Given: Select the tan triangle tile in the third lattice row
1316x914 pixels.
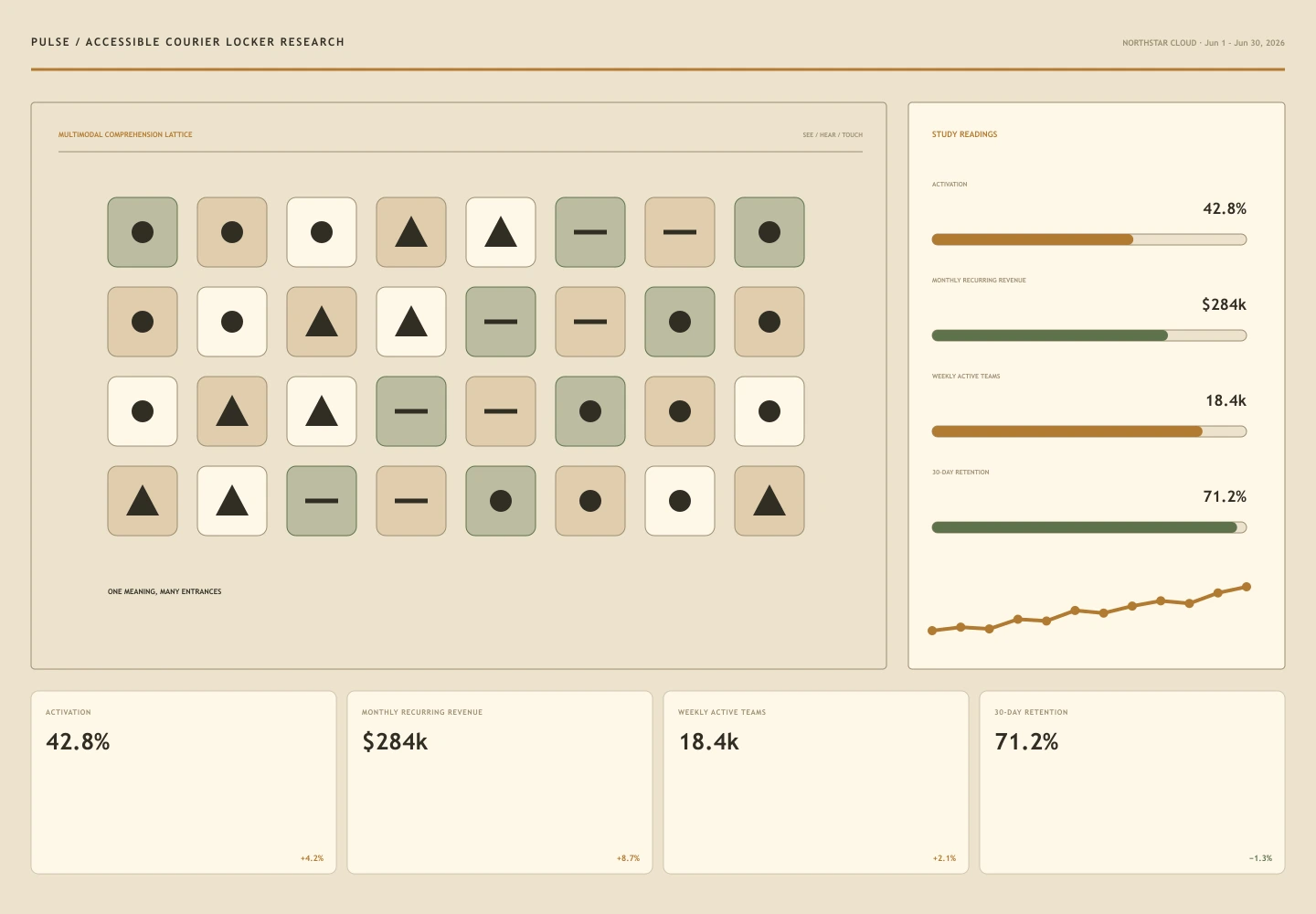Looking at the screenshot, I should coord(232,411).
